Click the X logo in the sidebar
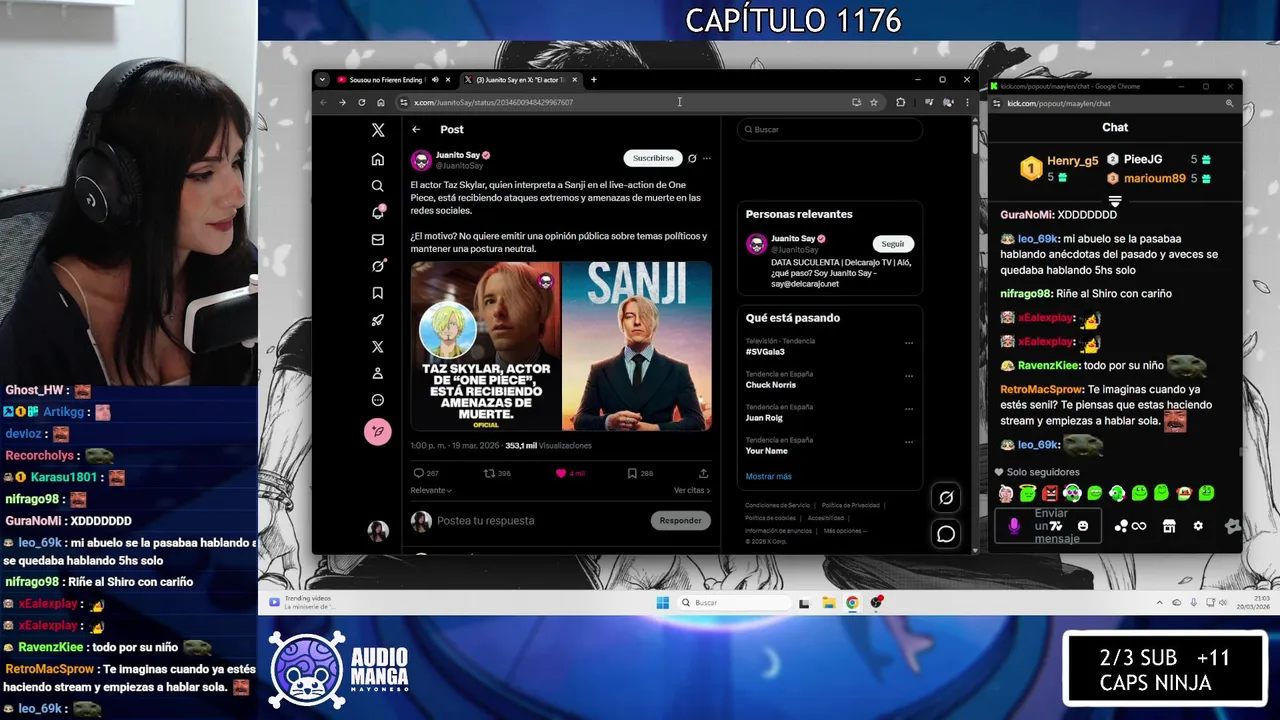 click(377, 130)
